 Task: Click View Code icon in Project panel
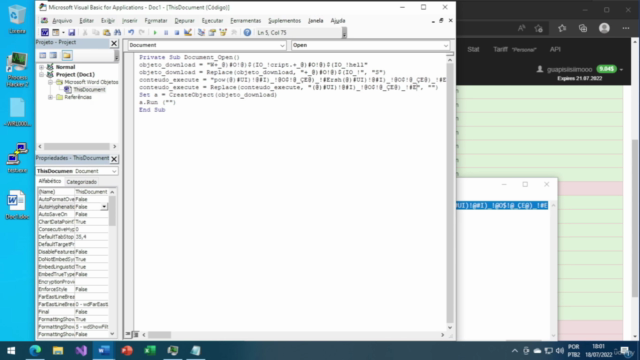tap(43, 55)
